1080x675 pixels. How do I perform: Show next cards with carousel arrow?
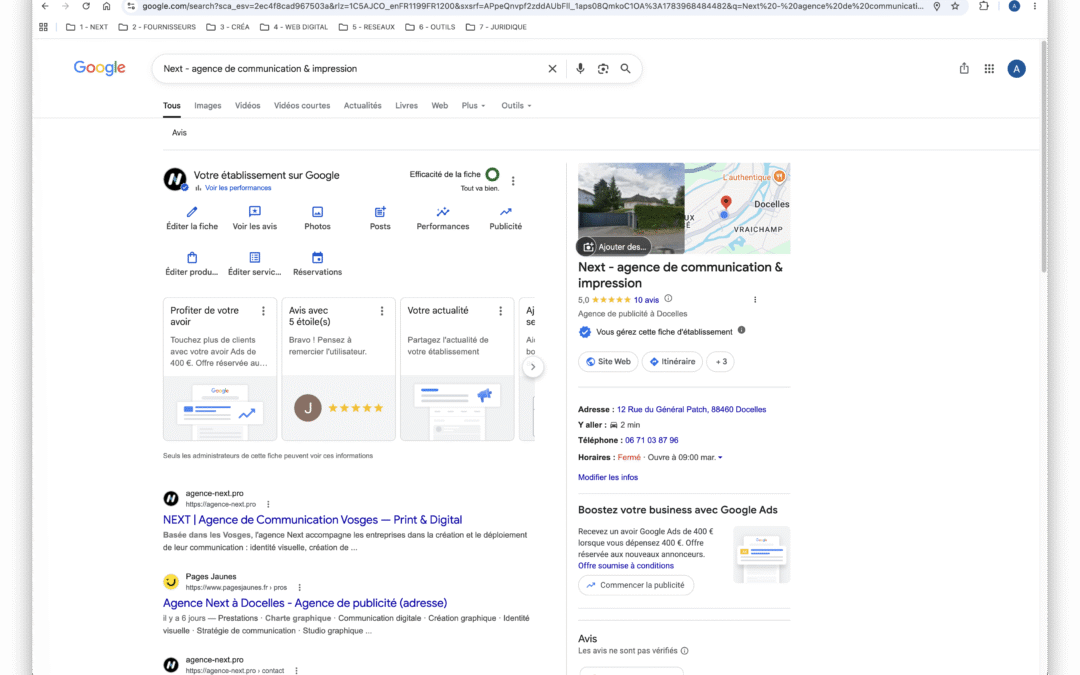point(532,366)
